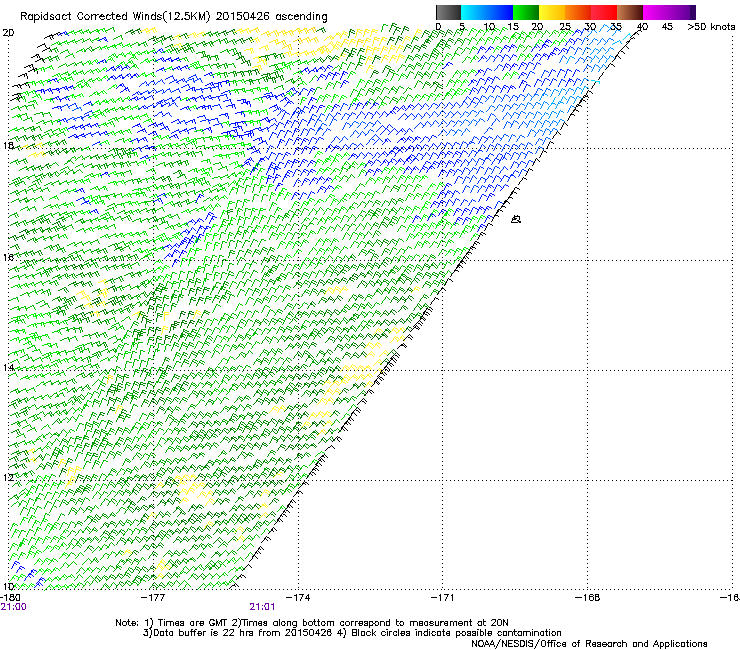Click the blue 10-15 knots legend segment

(500, 12)
